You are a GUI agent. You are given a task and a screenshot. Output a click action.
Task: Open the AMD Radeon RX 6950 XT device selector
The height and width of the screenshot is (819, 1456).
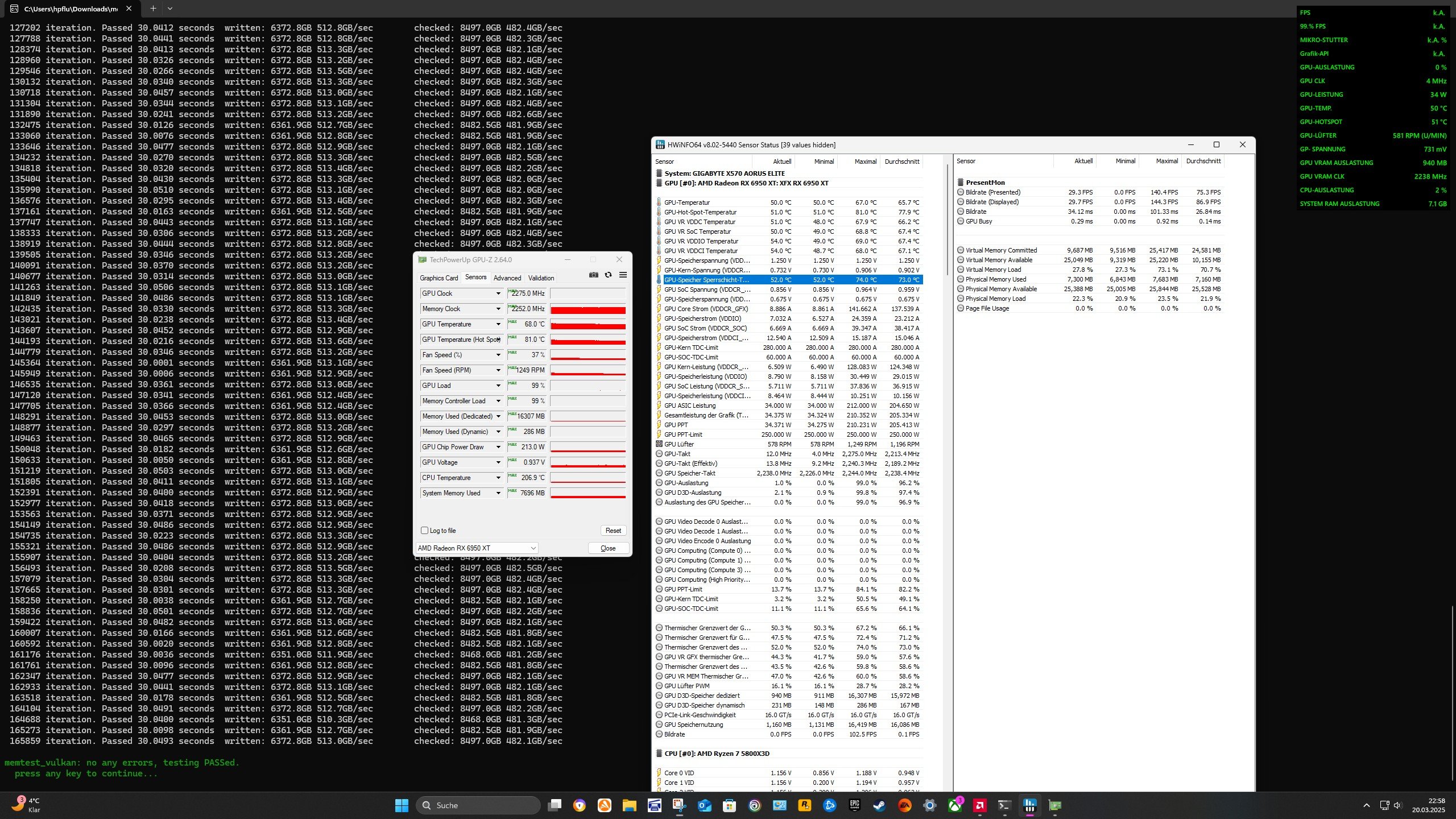point(477,548)
